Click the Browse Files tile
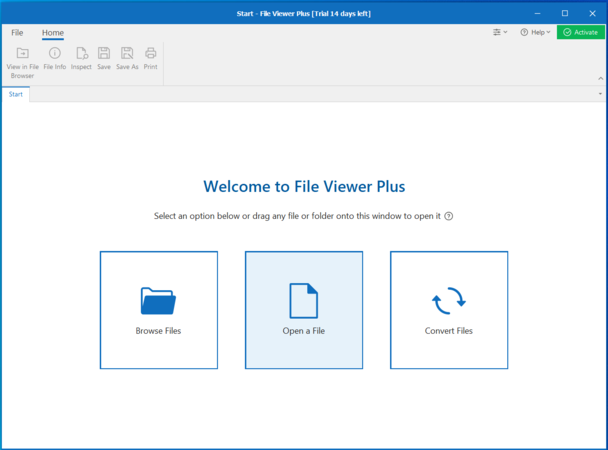608x450 pixels. click(x=159, y=310)
